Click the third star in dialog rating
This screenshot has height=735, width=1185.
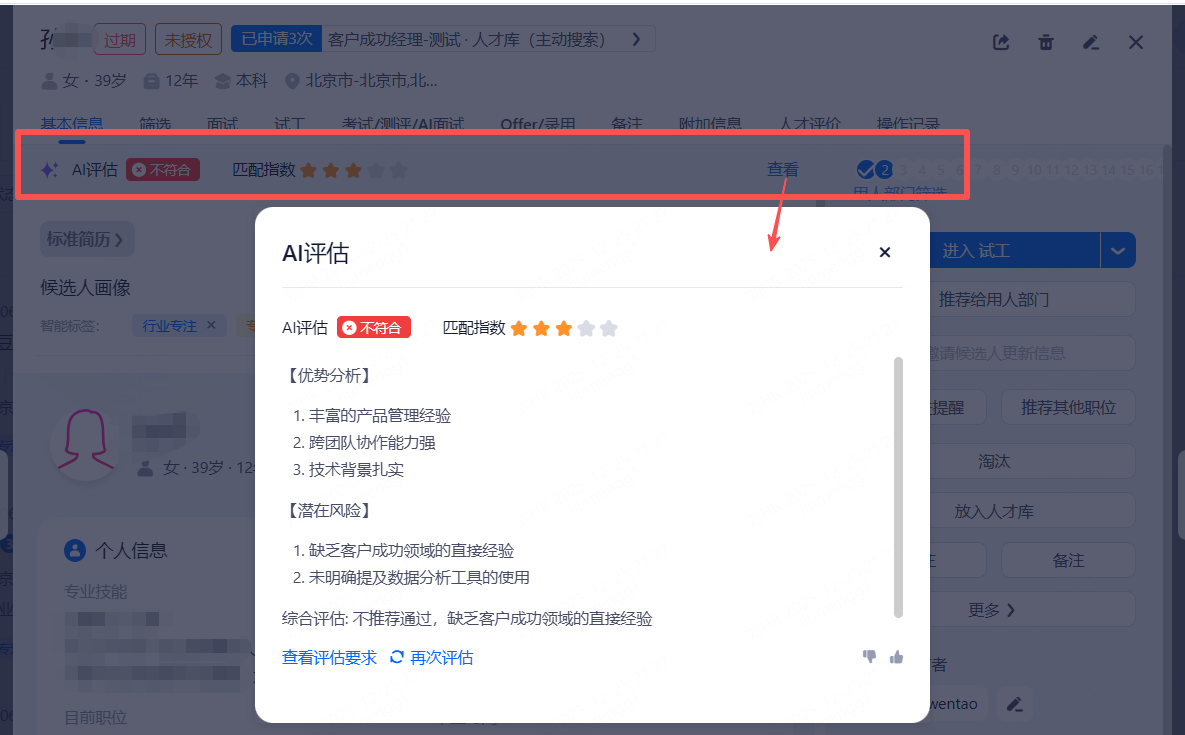pos(563,328)
